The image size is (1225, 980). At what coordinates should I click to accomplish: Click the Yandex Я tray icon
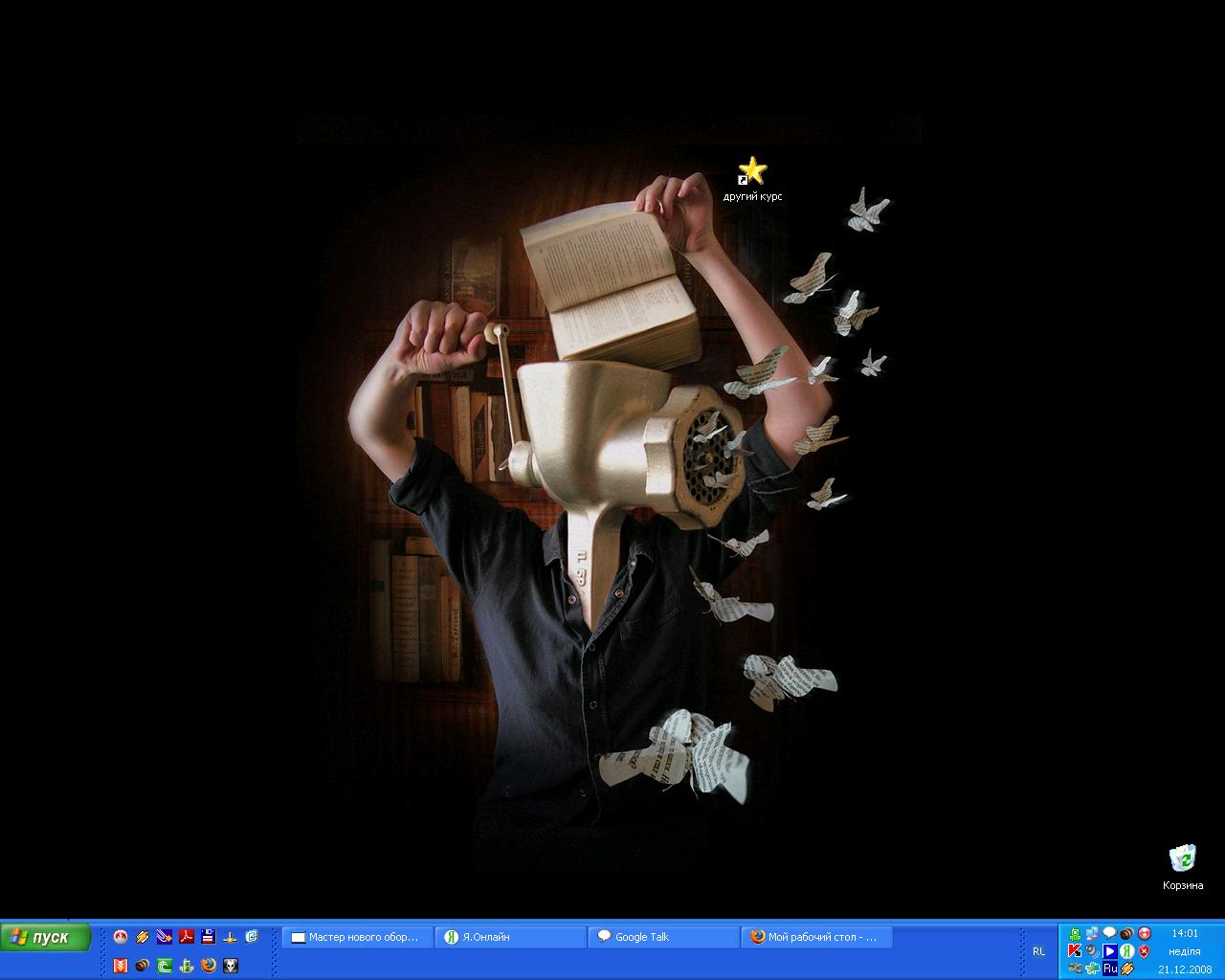pyautogui.click(x=1127, y=950)
